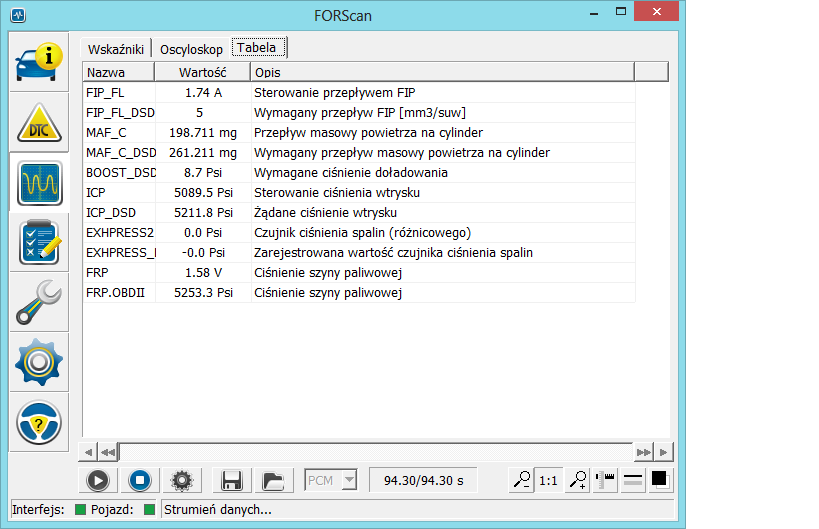This screenshot has width=819, height=529.
Task: Open the DTC error codes section
Action: [39, 124]
